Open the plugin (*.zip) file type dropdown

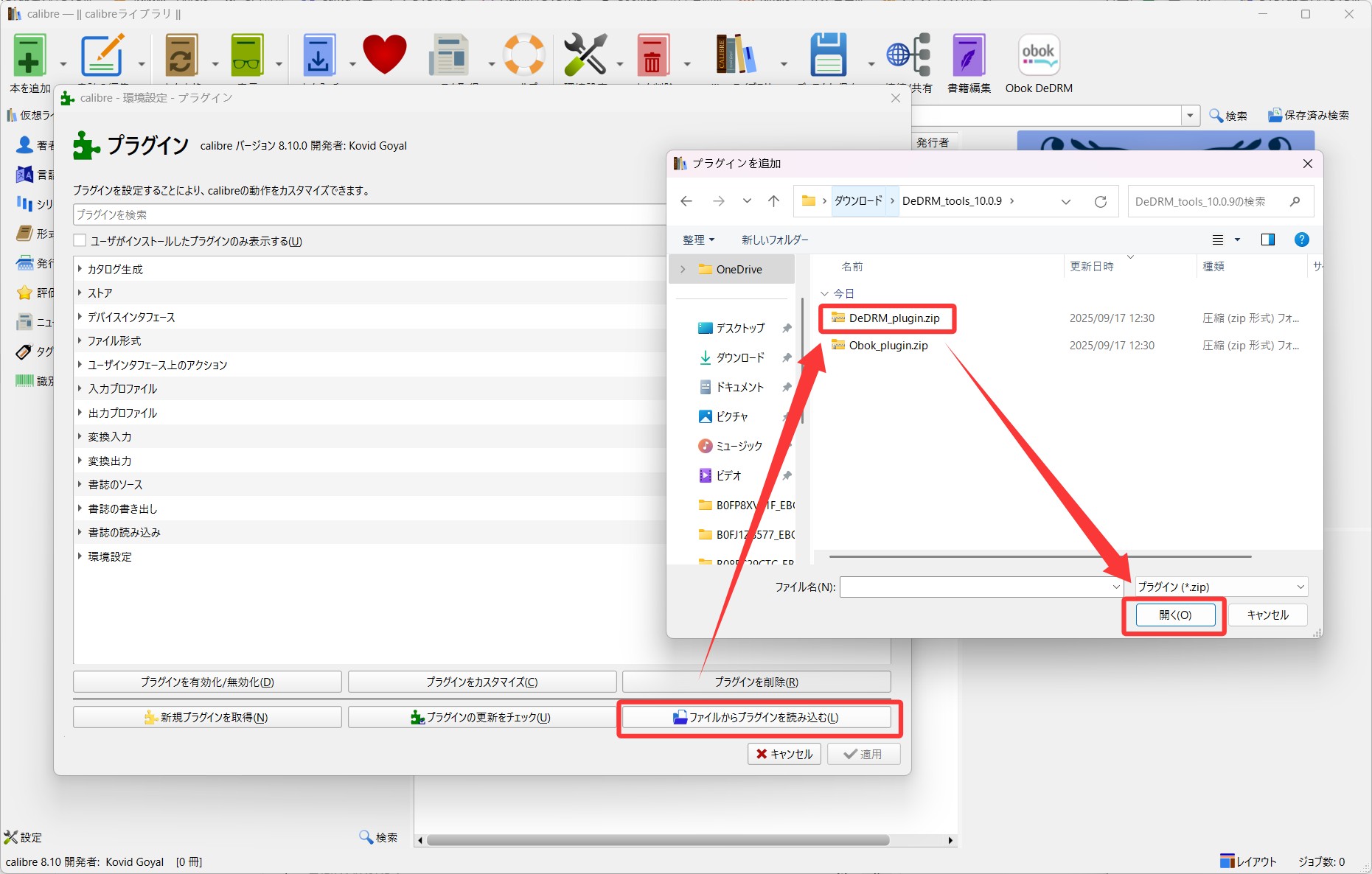click(x=1221, y=587)
